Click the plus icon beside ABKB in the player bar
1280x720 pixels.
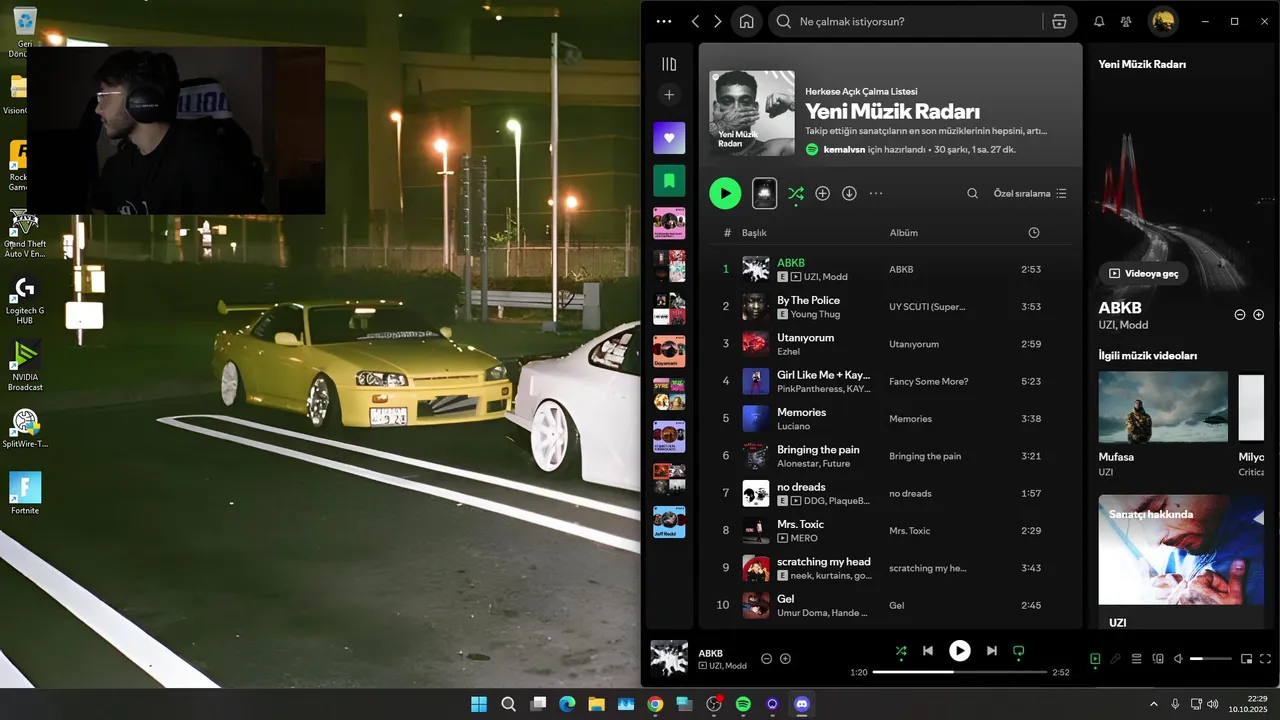pyautogui.click(x=785, y=659)
